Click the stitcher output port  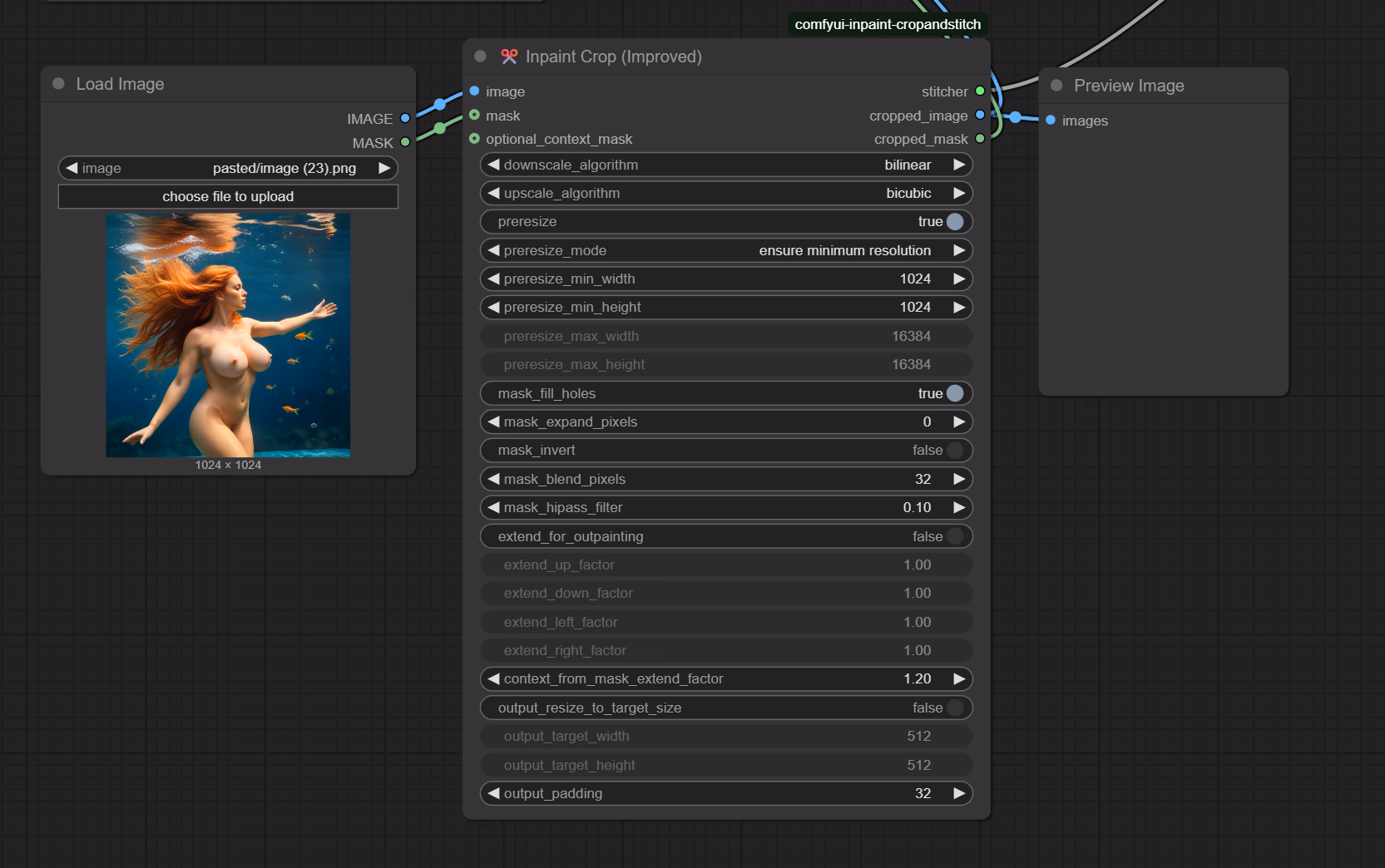click(x=980, y=91)
